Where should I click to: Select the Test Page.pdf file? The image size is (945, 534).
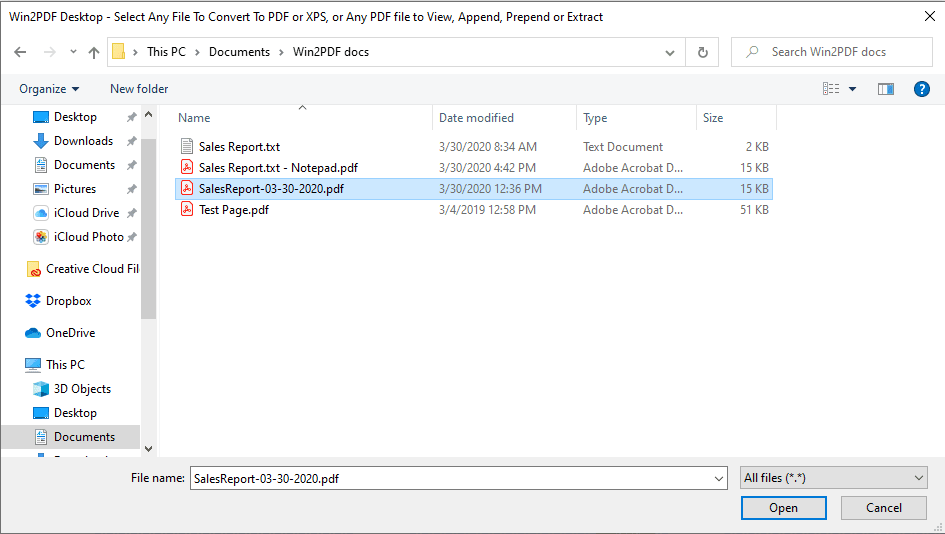(x=234, y=210)
